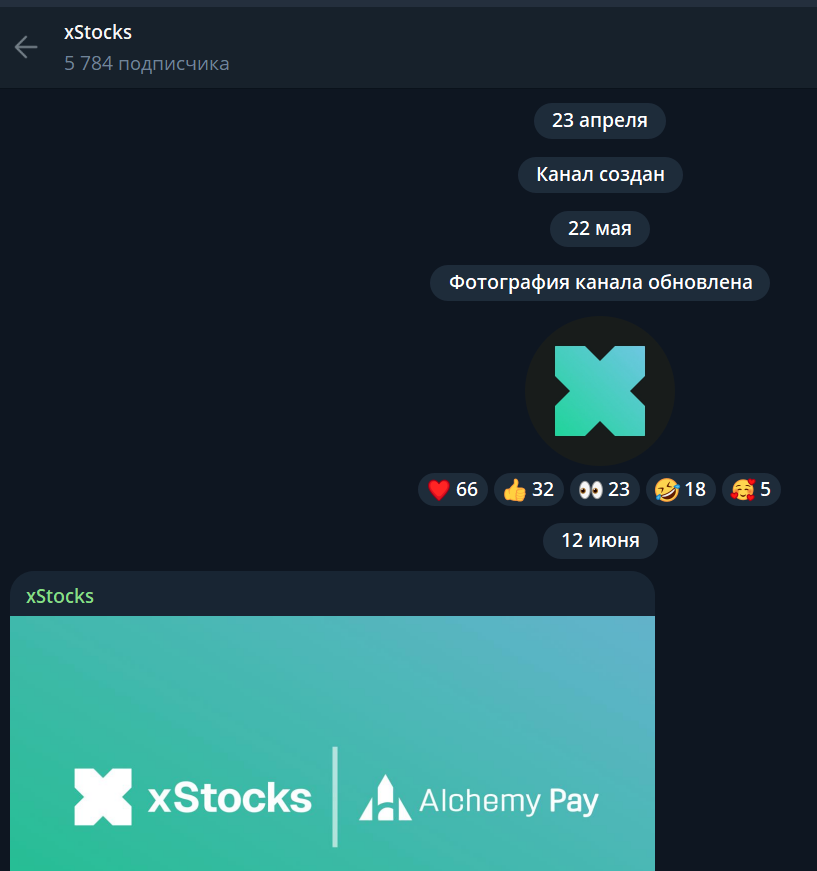
Task: View the 5 784 подписчика subscriber count
Action: click(147, 63)
